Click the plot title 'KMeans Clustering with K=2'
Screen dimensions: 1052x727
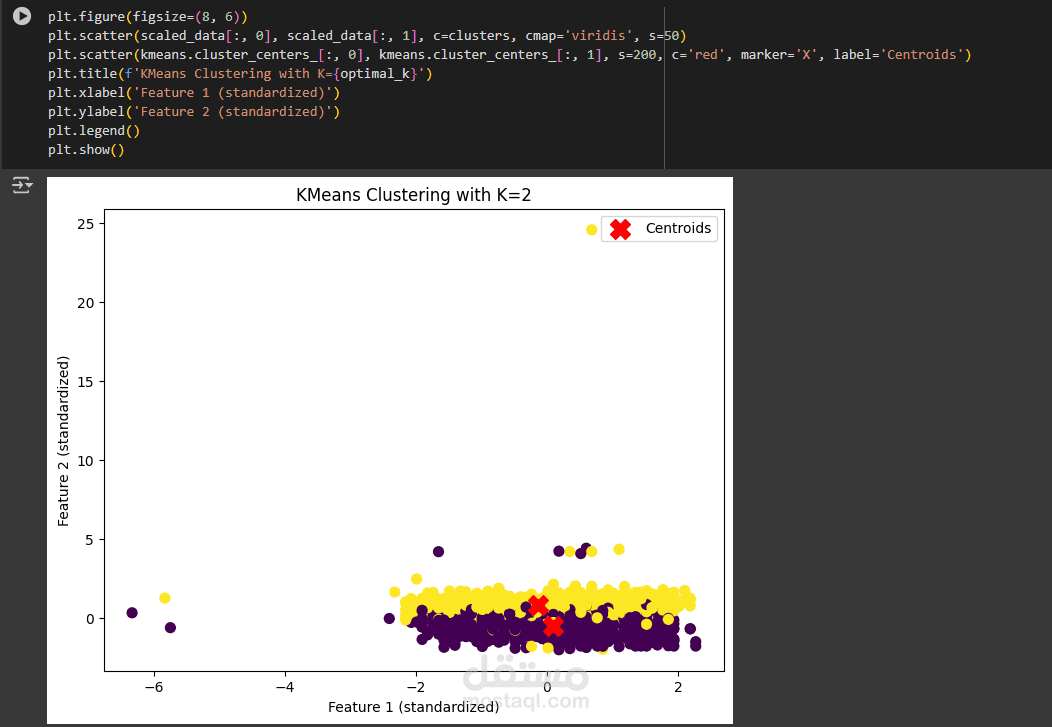pos(413,195)
